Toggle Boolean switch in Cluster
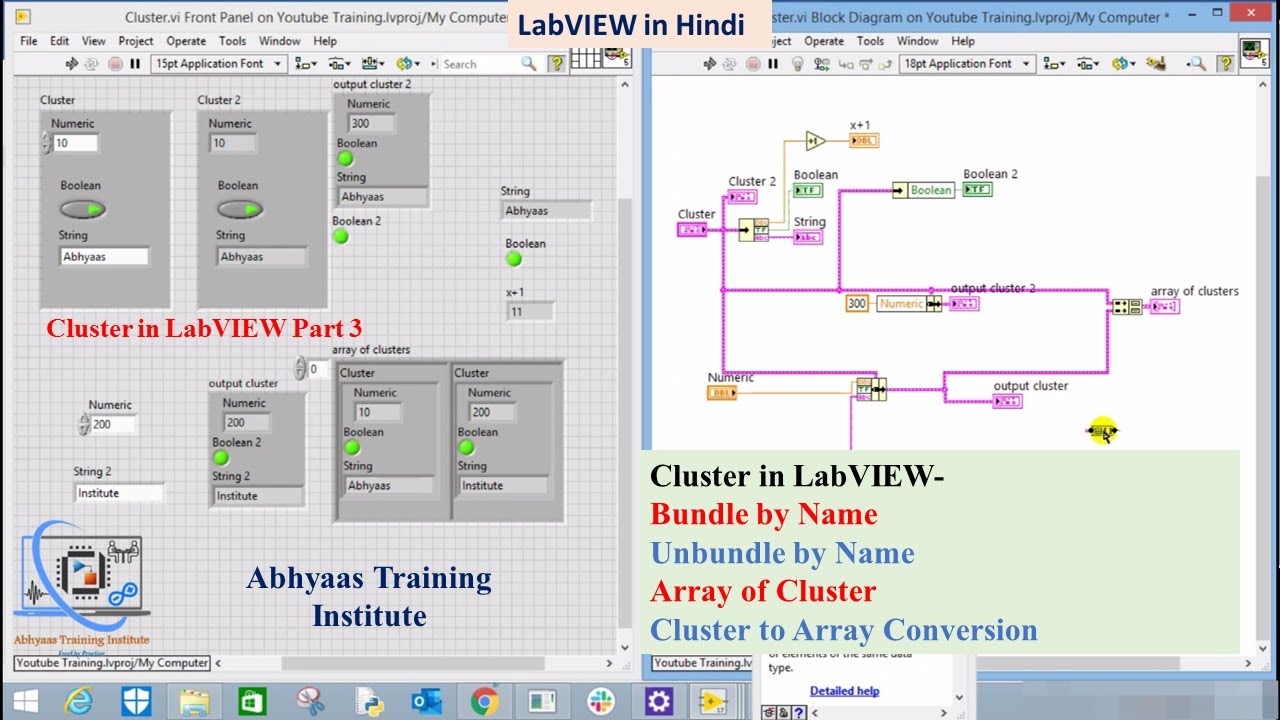This screenshot has width=1280, height=720. (82, 209)
